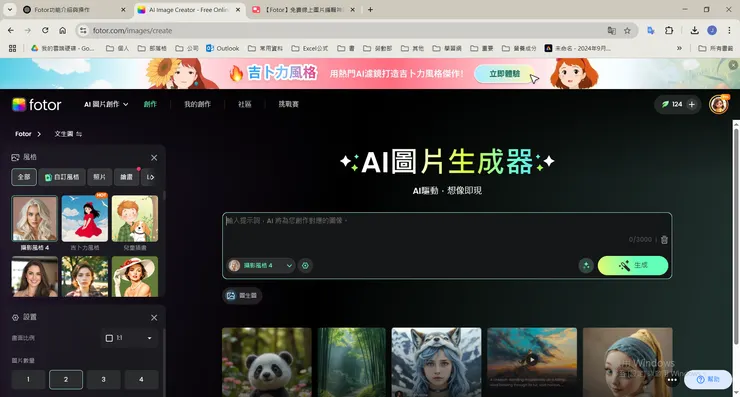
Task: Set image count to 3
Action: (103, 380)
